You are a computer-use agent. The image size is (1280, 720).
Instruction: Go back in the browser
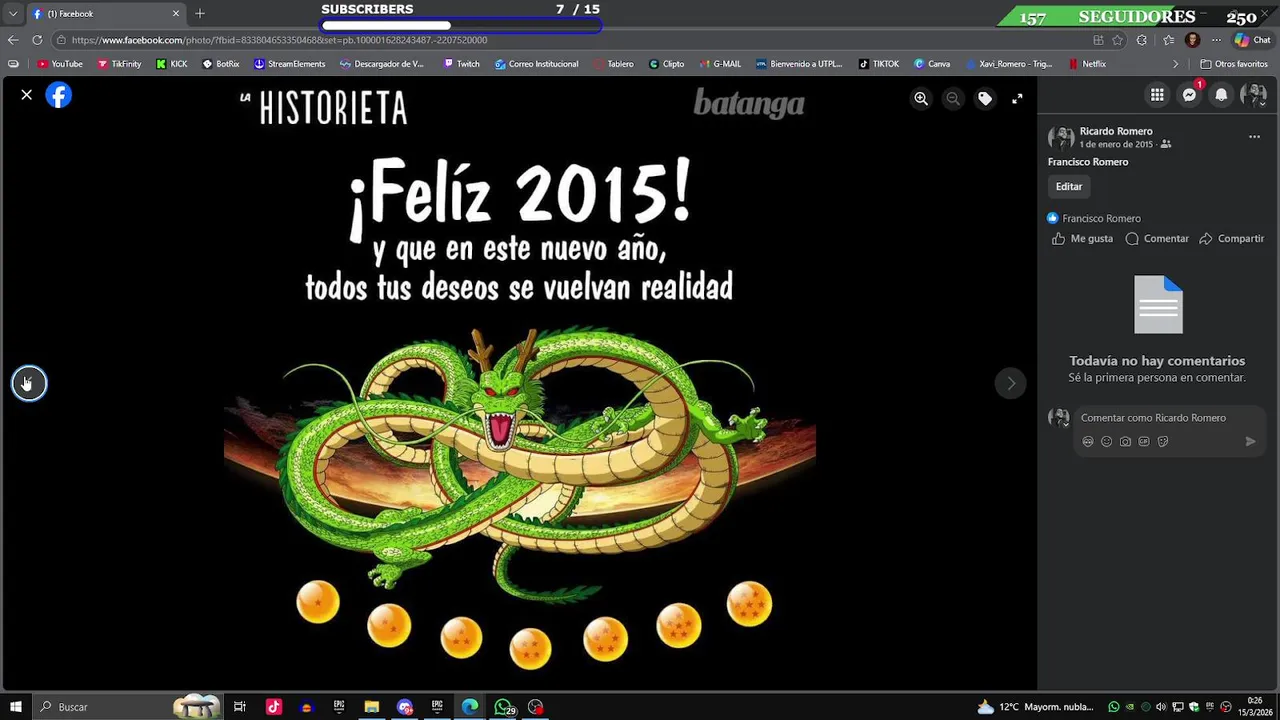(13, 40)
